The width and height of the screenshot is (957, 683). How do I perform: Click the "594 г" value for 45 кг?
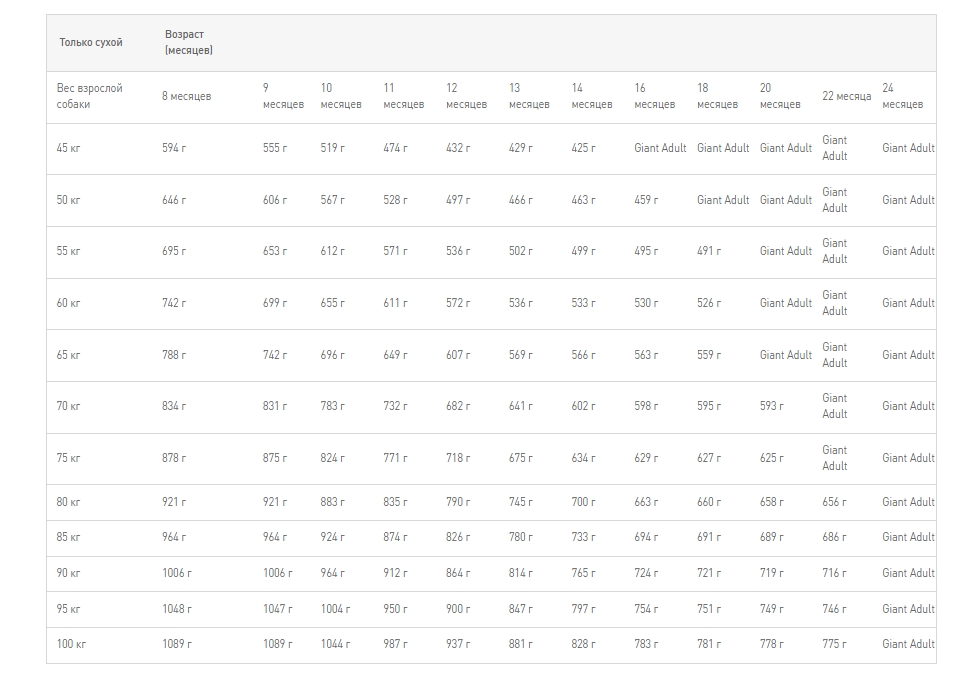click(174, 148)
